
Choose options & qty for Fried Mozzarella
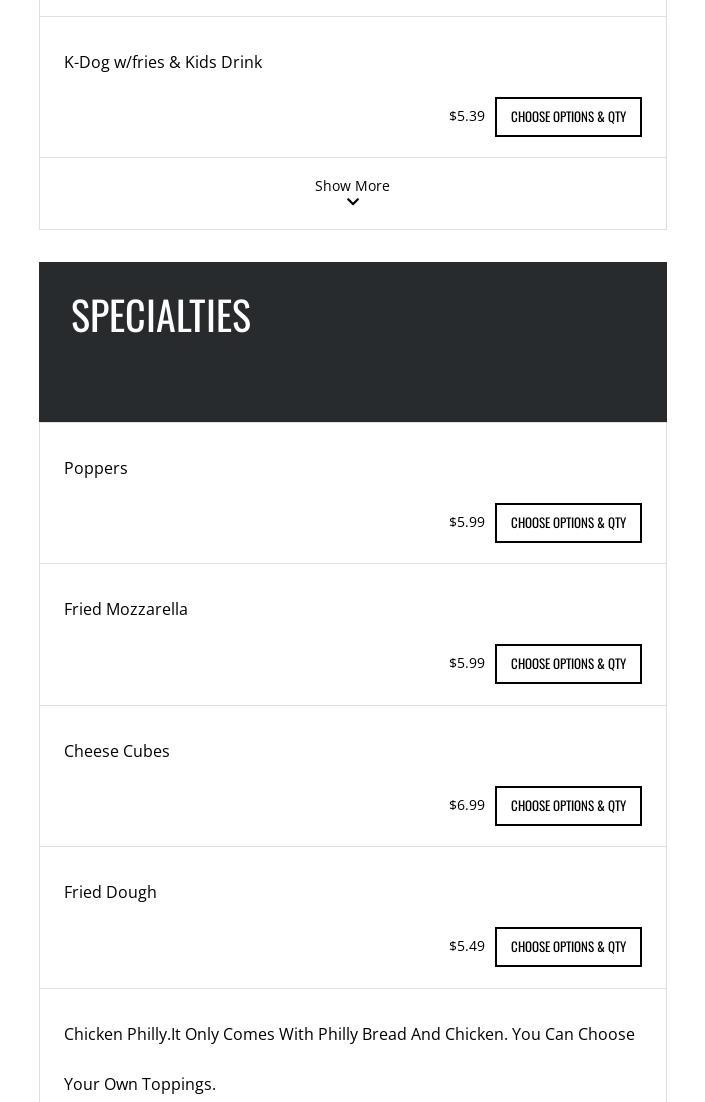(x=568, y=664)
